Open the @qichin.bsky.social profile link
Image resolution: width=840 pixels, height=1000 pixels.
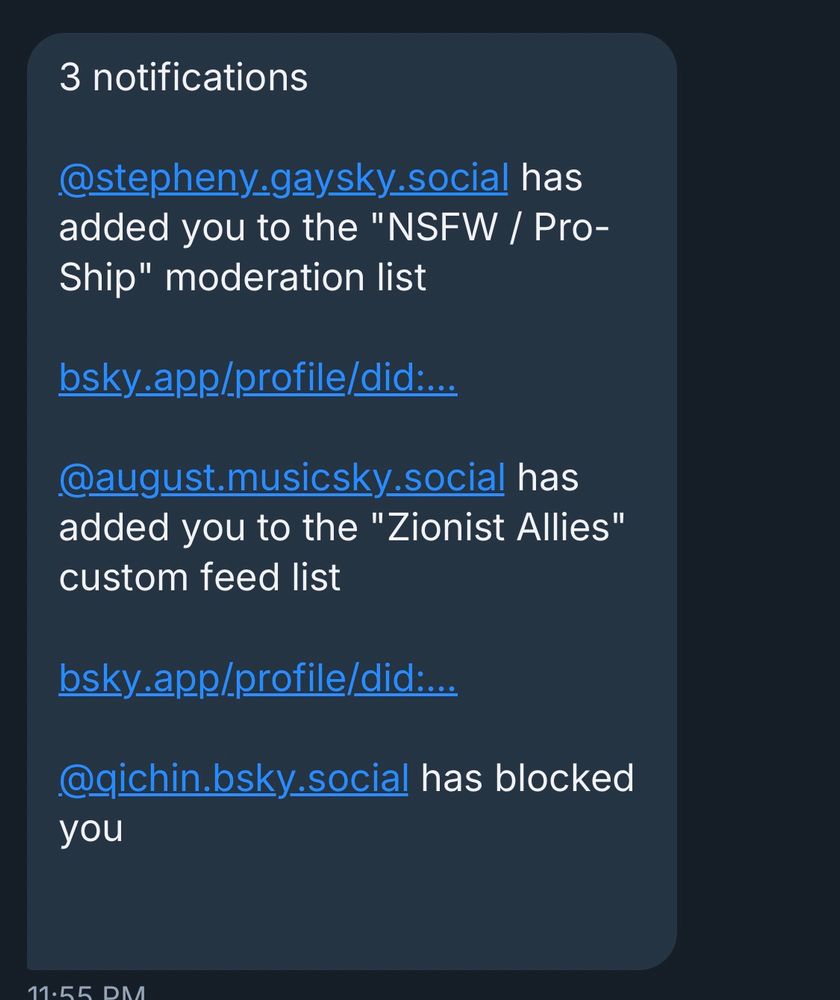click(233, 778)
